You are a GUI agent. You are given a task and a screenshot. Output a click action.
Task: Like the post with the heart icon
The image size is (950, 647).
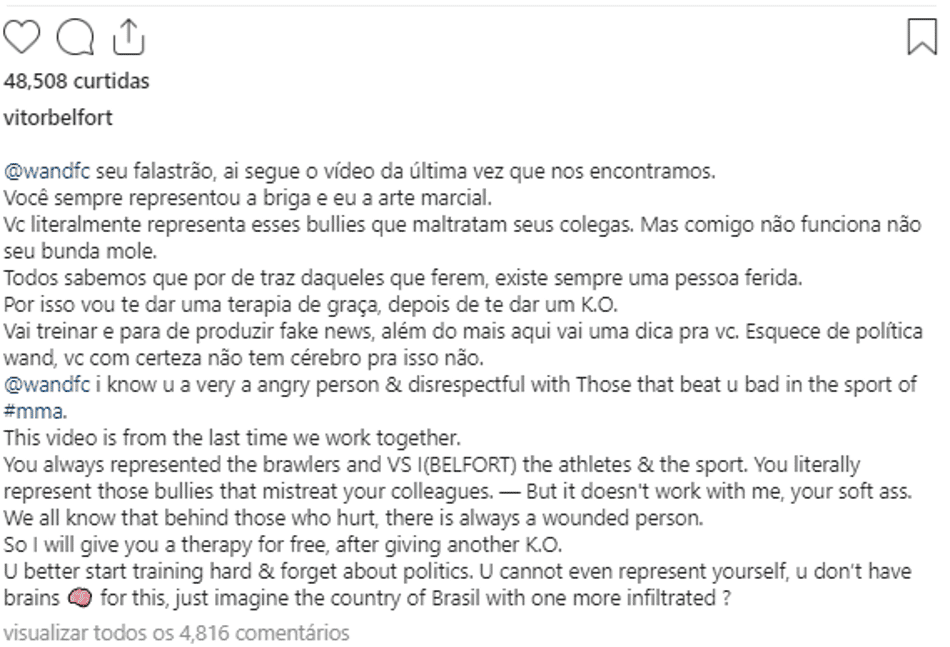point(22,36)
